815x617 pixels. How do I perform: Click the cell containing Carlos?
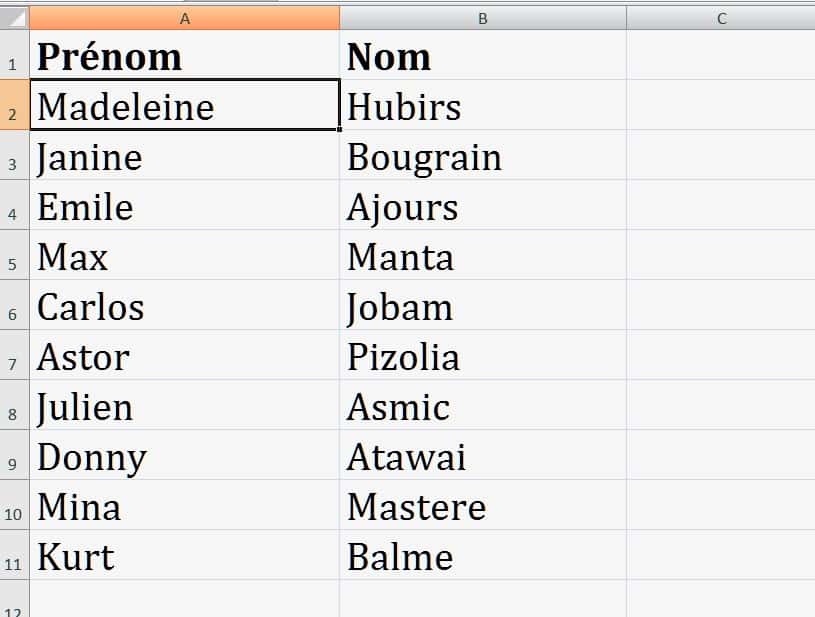(x=185, y=307)
